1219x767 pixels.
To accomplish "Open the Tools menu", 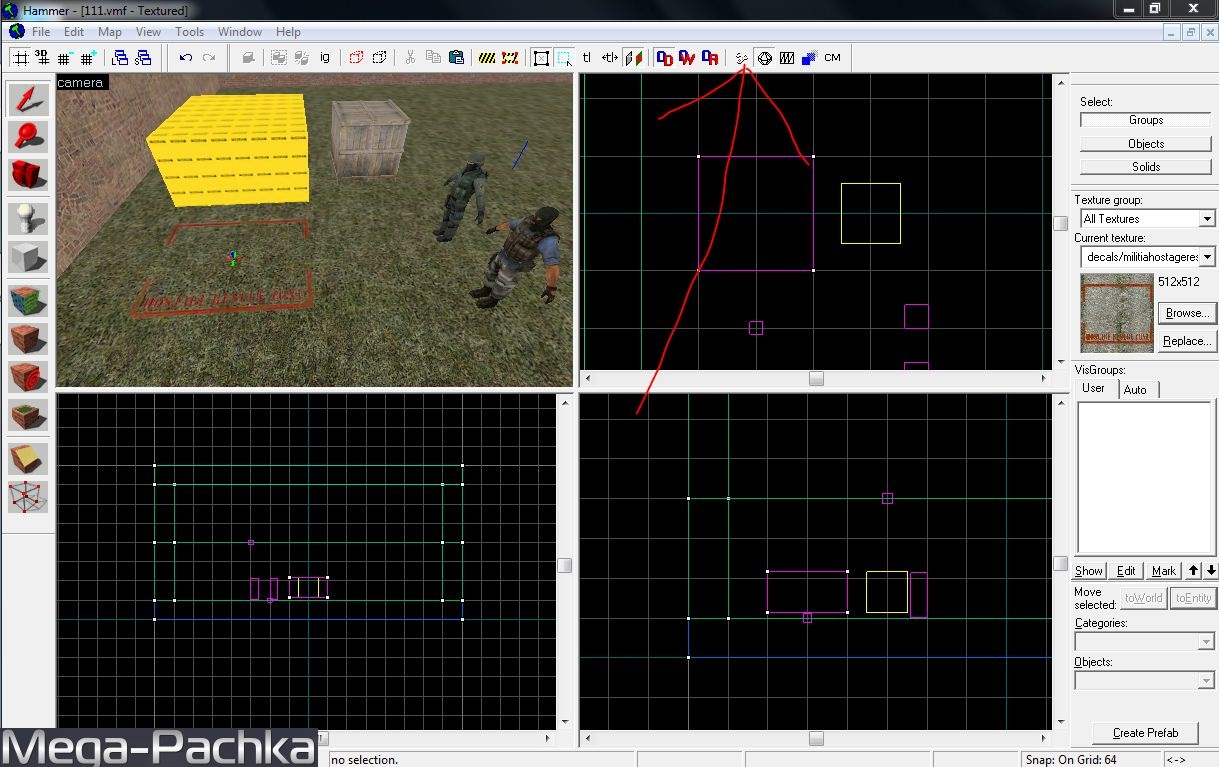I will 190,32.
